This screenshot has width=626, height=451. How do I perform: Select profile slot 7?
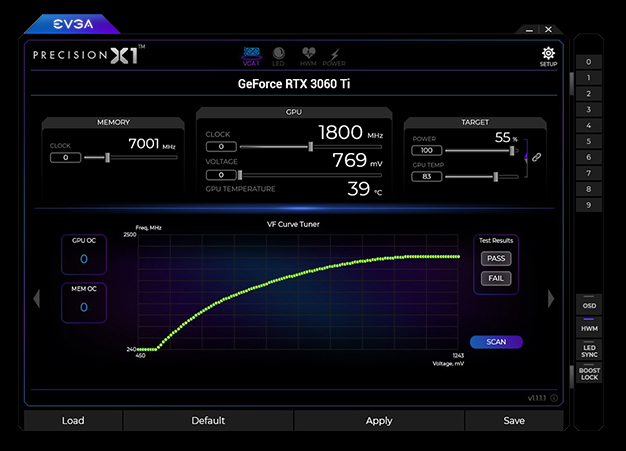588,173
